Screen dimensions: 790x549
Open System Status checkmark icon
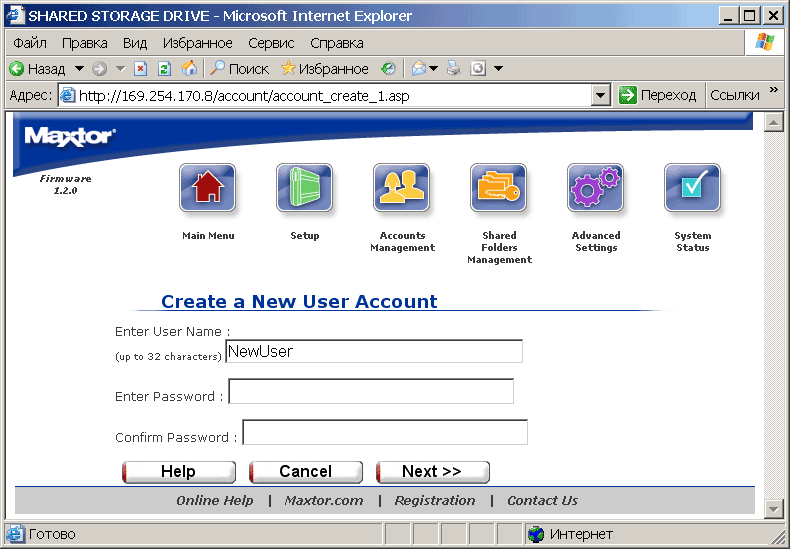693,188
